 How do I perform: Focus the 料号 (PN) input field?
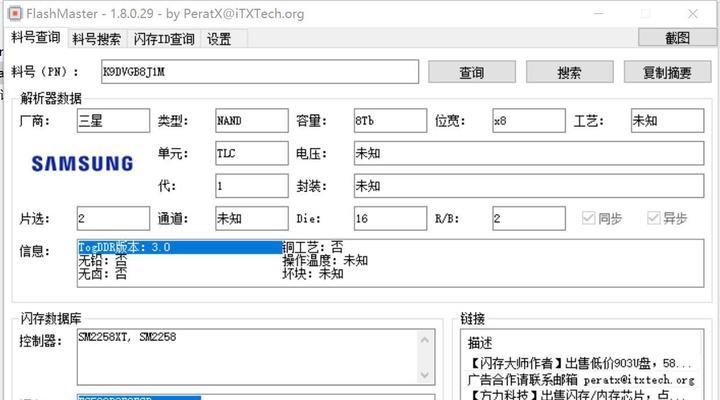tap(260, 72)
